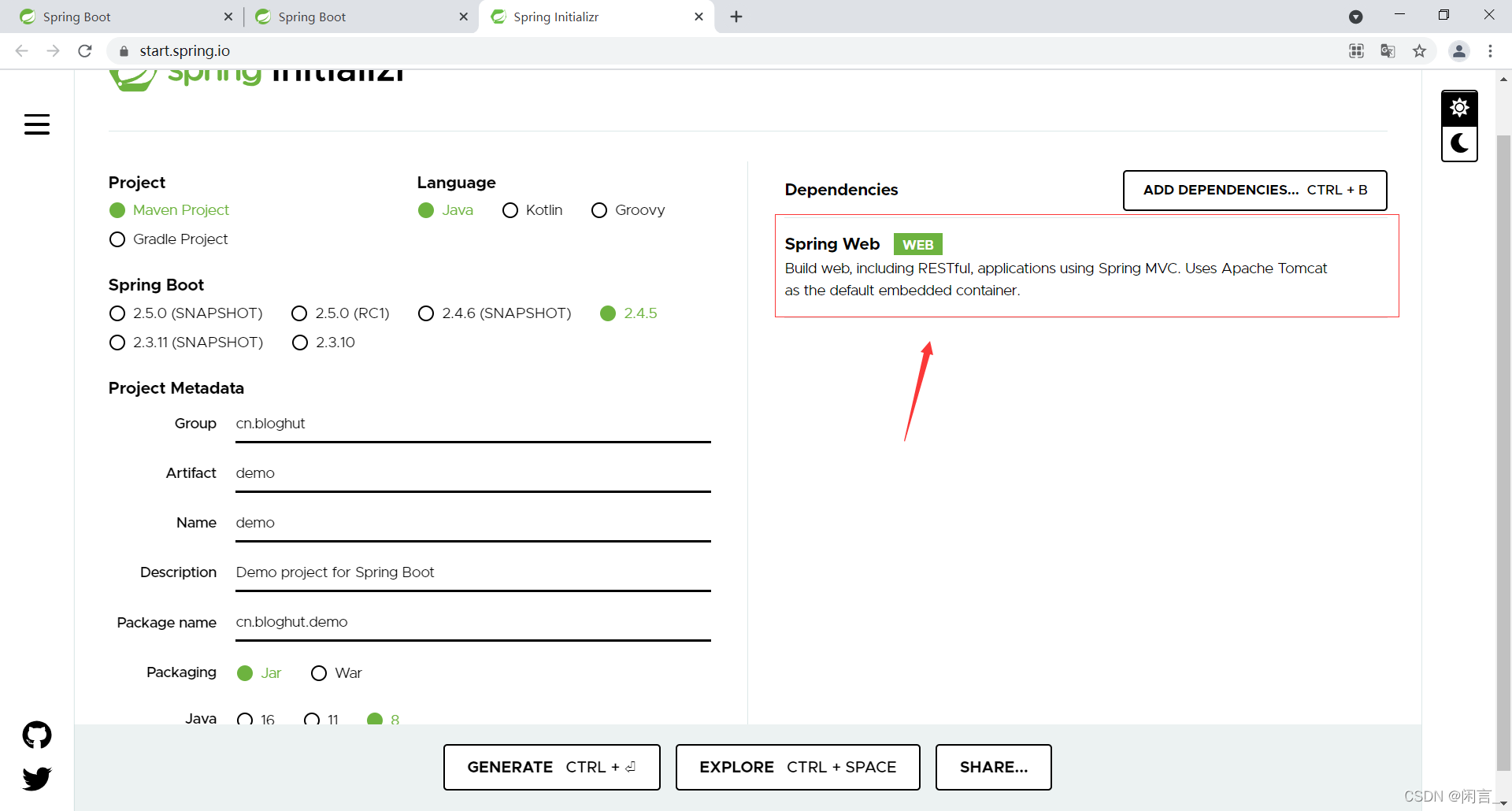Switch to dark theme moon icon
Screen dimensions: 1512x811
pos(1459,143)
